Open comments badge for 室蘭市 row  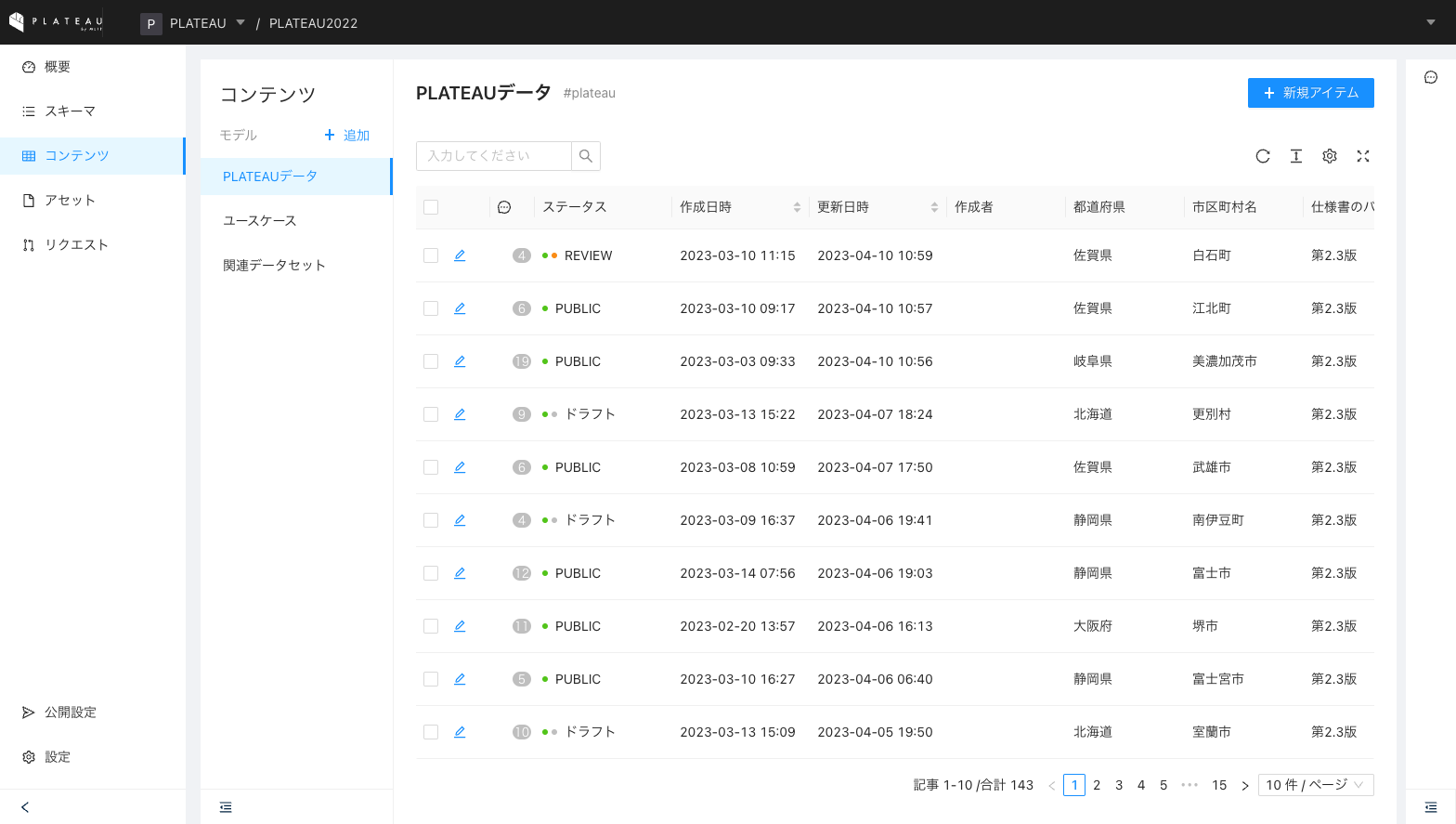point(522,732)
